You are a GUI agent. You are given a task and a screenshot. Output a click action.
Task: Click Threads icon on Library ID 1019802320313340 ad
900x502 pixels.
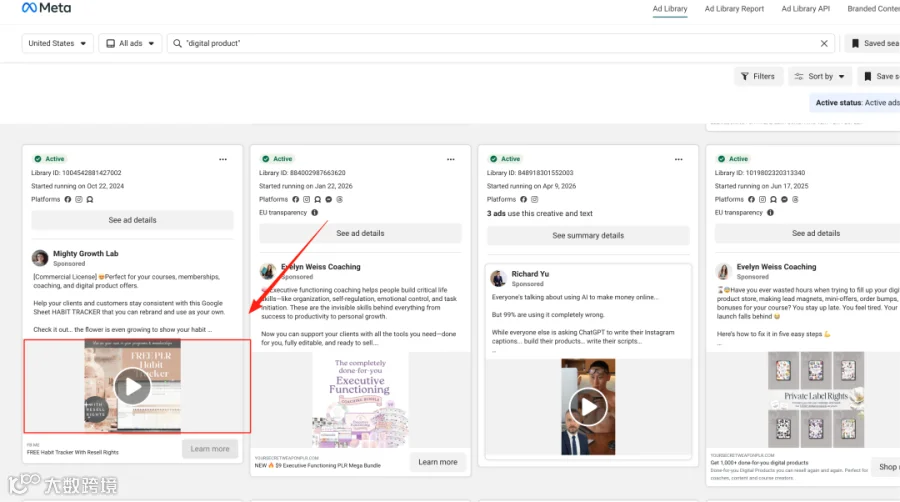coord(795,200)
